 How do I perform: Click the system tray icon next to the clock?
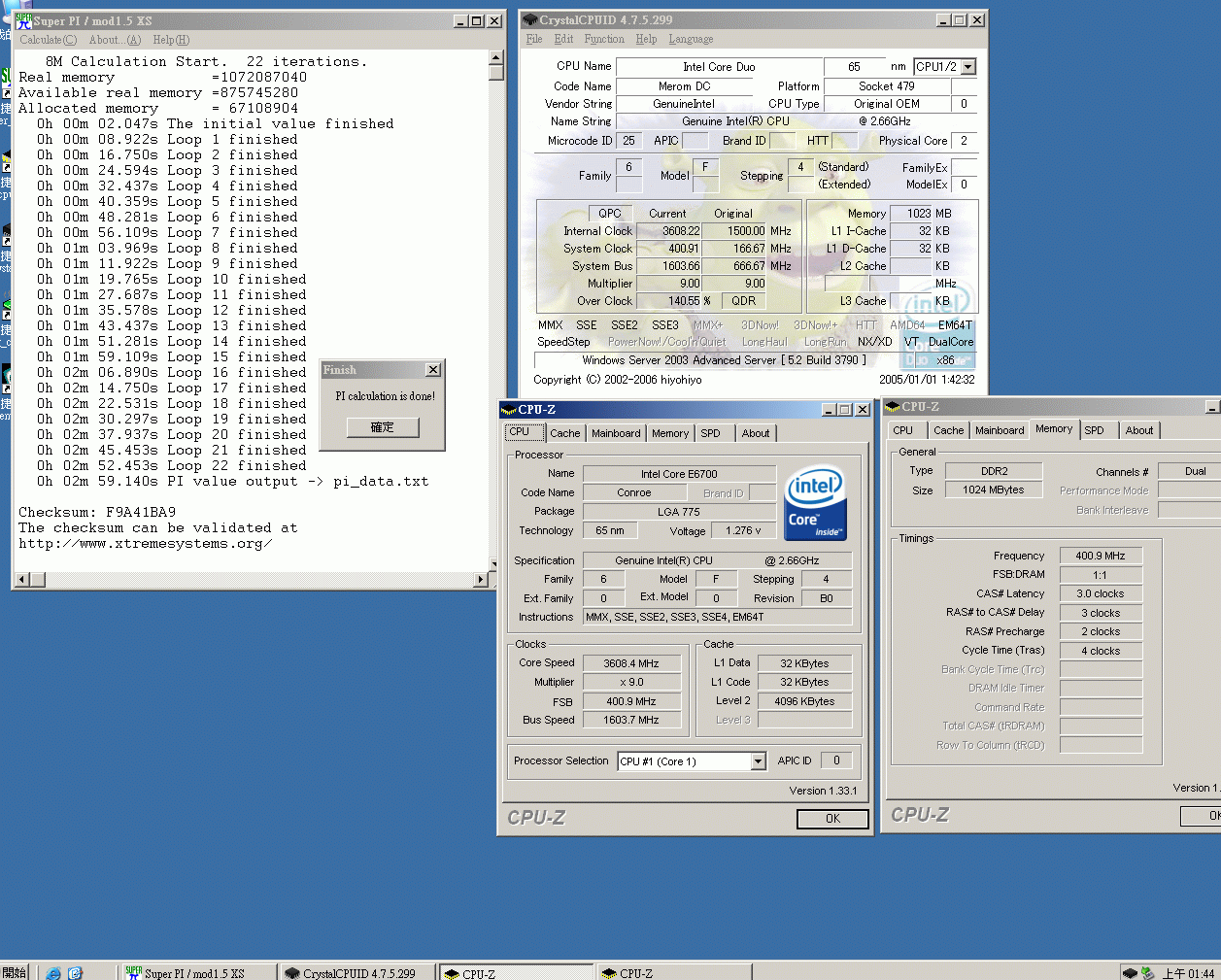(x=1147, y=972)
